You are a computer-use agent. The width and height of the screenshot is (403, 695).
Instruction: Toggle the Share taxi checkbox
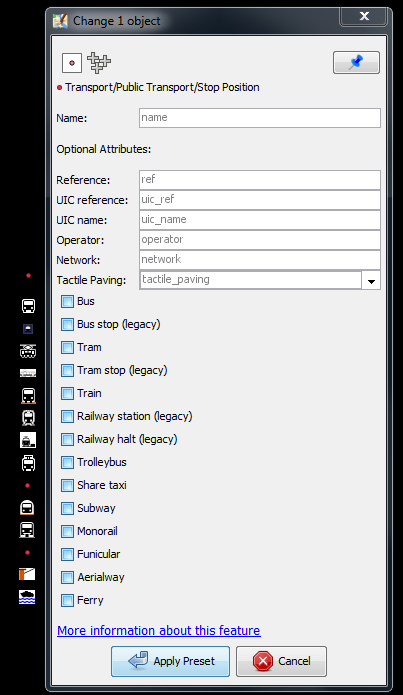pos(67,485)
